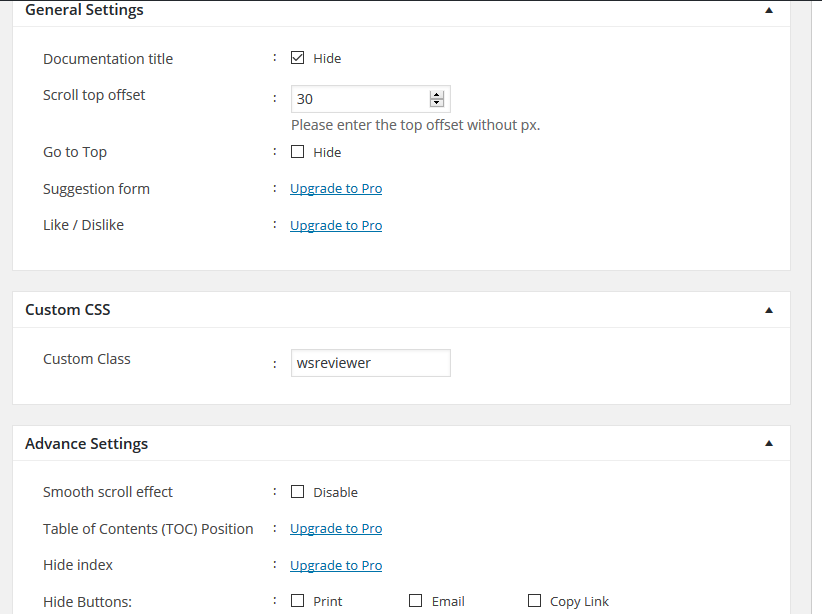Open Upgrade to Pro link for Suggestion form
The width and height of the screenshot is (822, 614).
[x=336, y=189]
